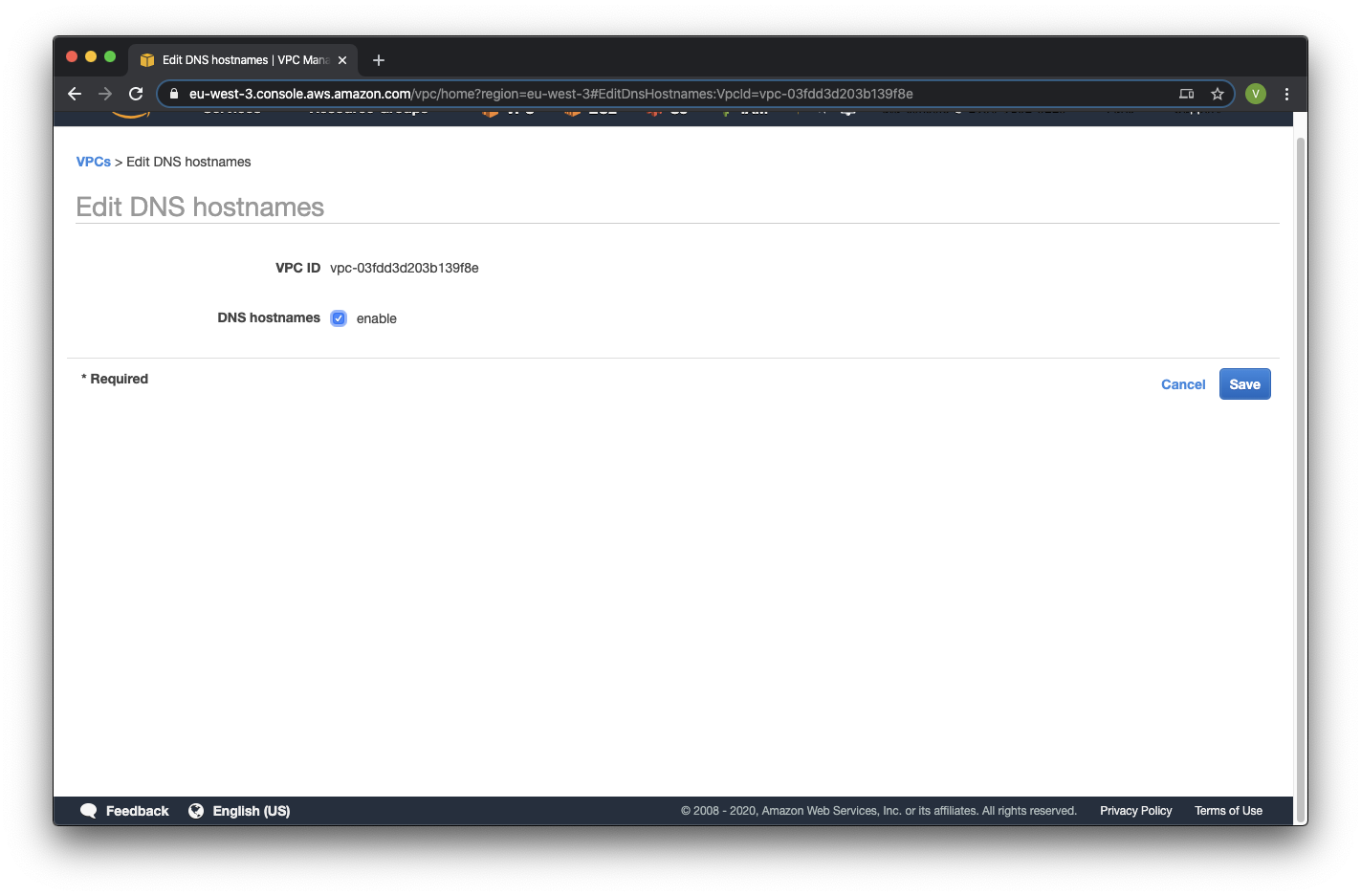Click the browser forward arrow
Image resolution: width=1361 pixels, height=896 pixels.
105,94
